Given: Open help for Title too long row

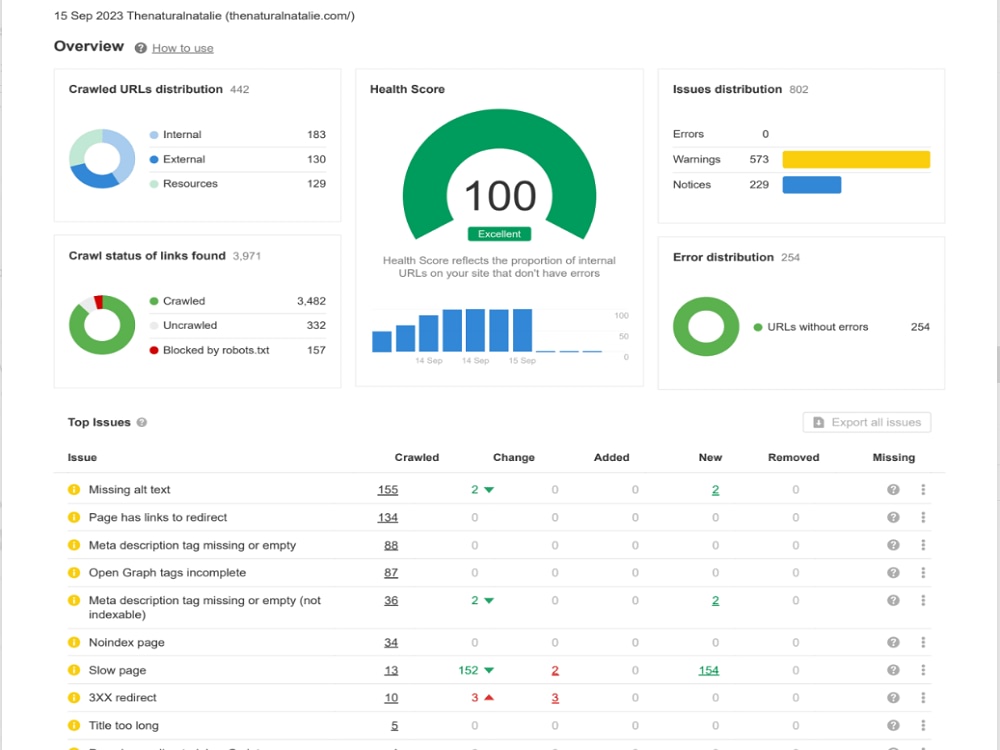Looking at the screenshot, I should 893,726.
